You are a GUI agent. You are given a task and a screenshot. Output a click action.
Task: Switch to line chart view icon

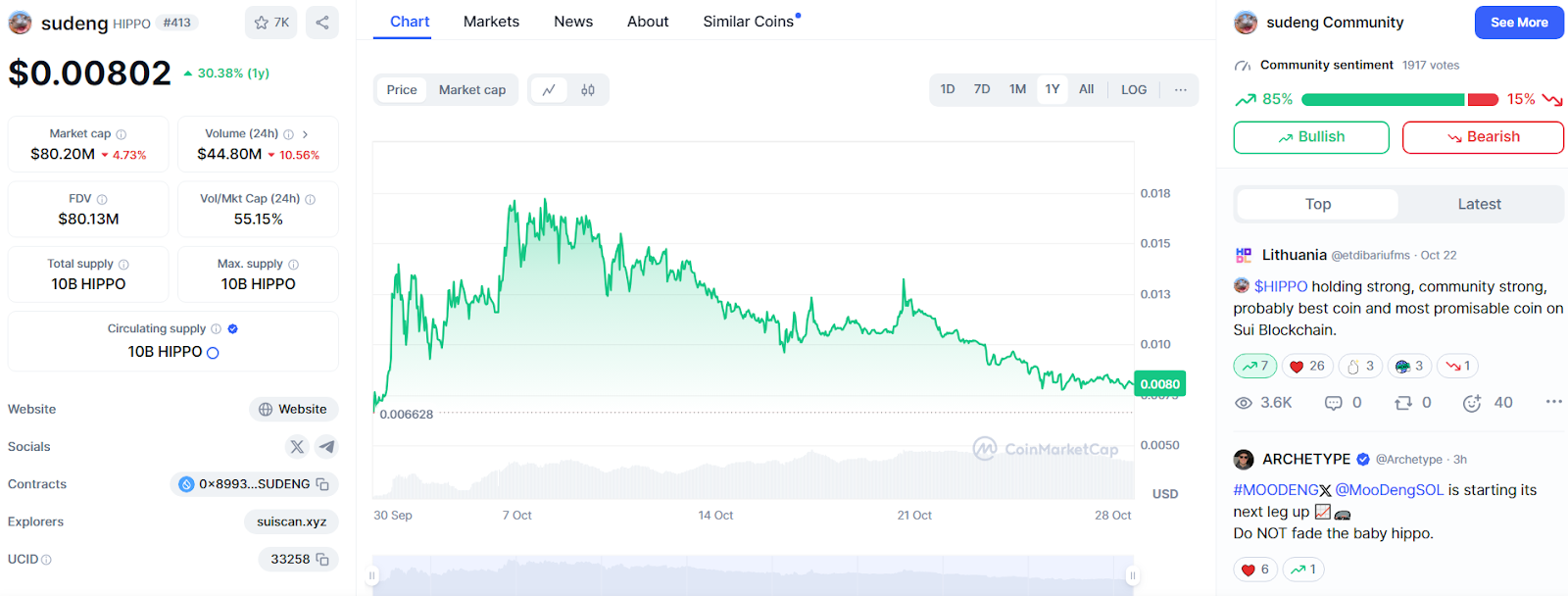pos(549,90)
